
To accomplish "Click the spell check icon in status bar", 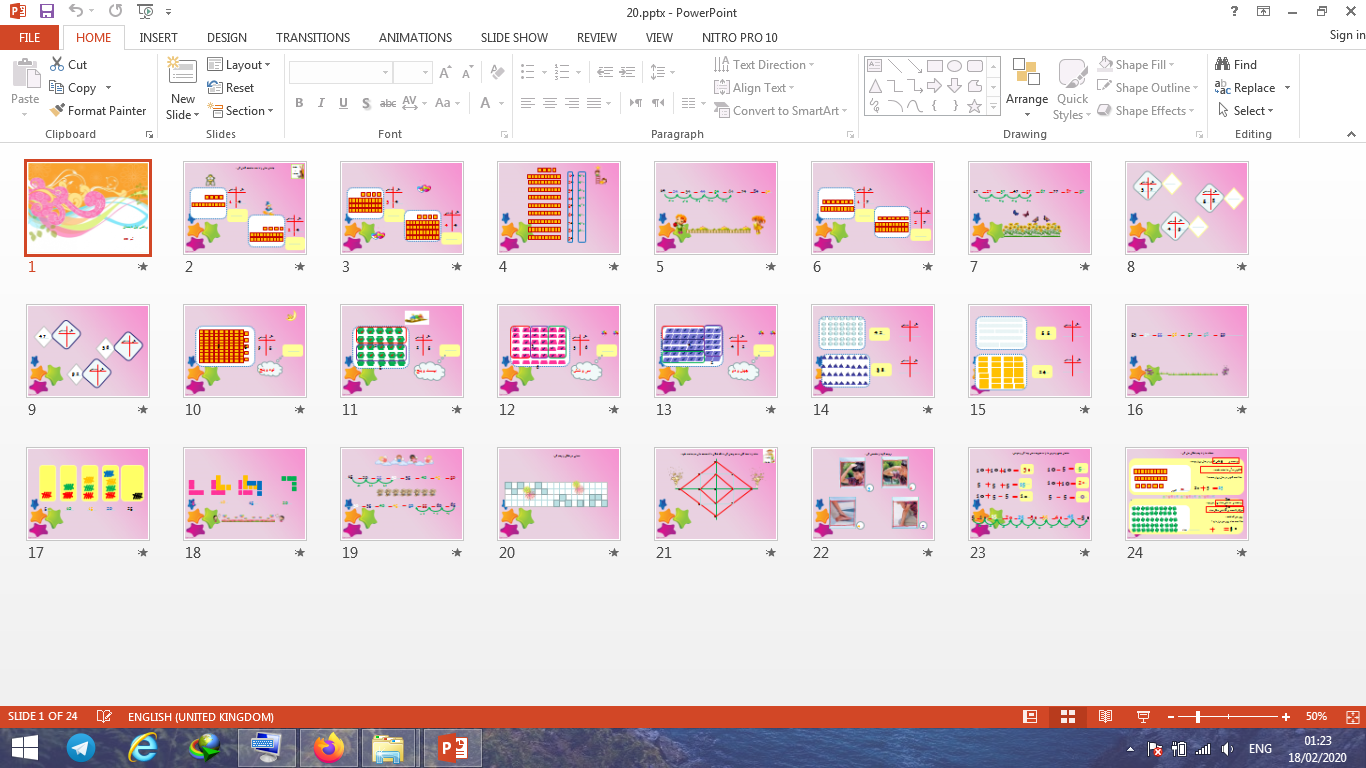I will point(103,717).
